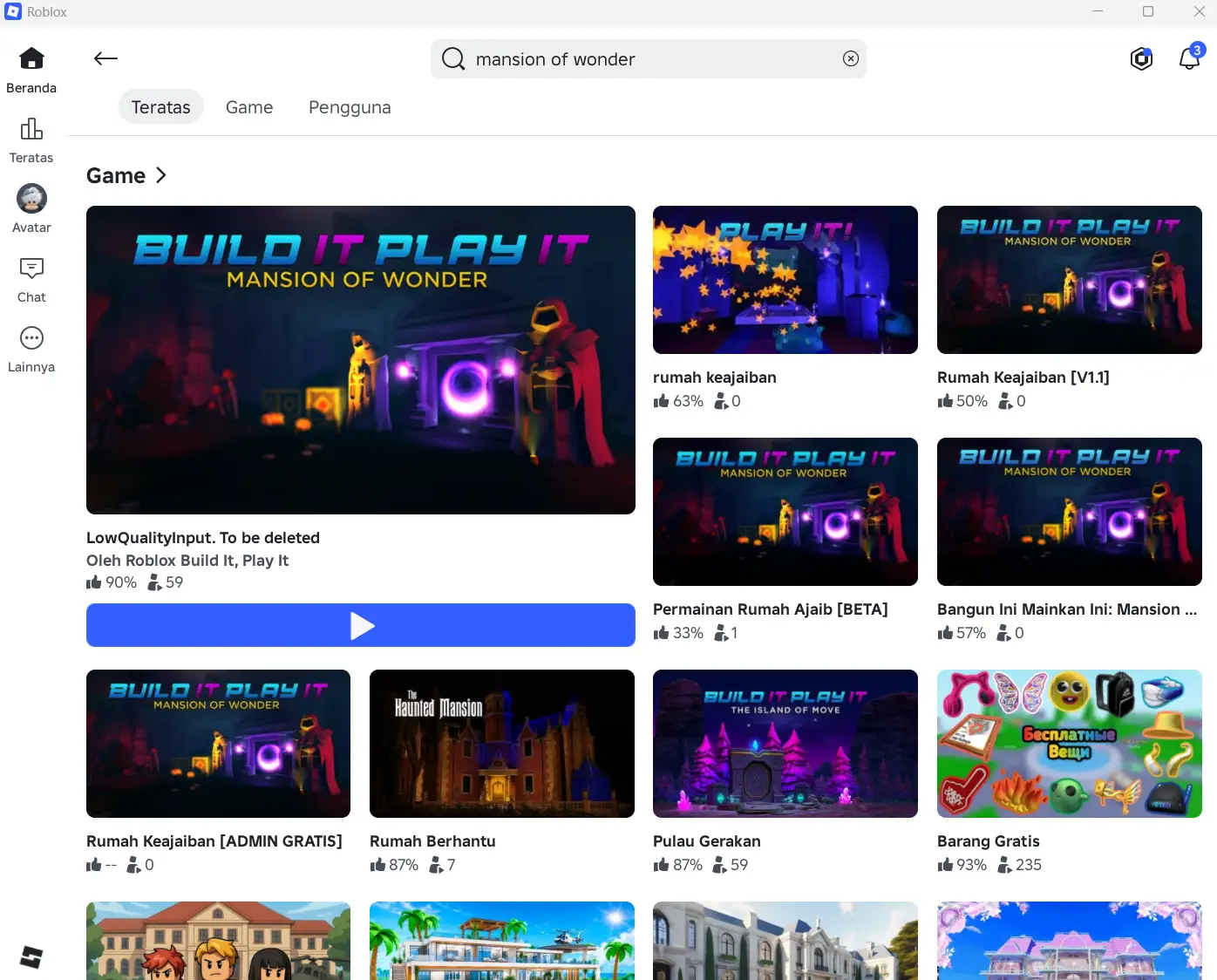
Task: Open the large Build It Play It thumbnail
Action: click(361, 360)
